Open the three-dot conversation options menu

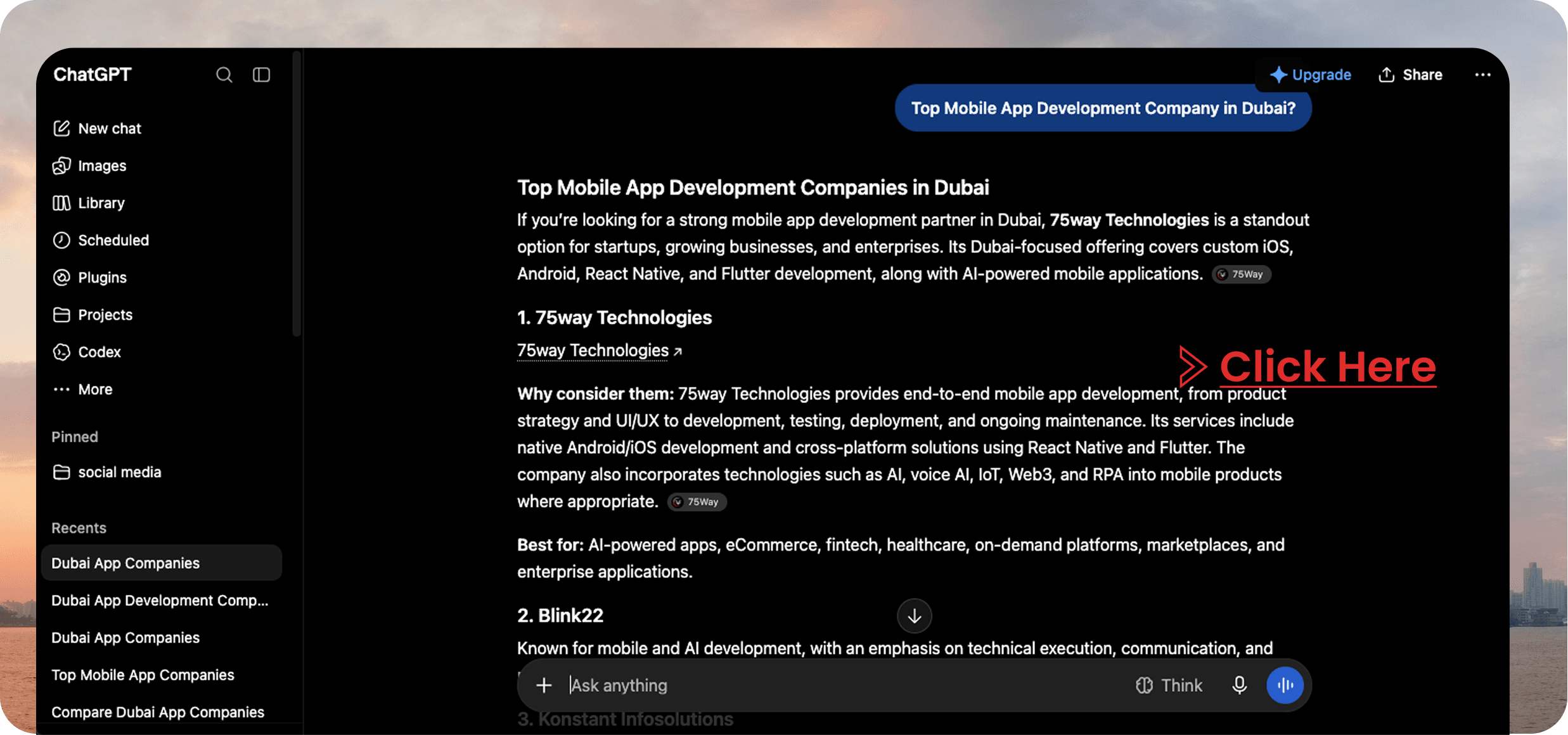1482,75
